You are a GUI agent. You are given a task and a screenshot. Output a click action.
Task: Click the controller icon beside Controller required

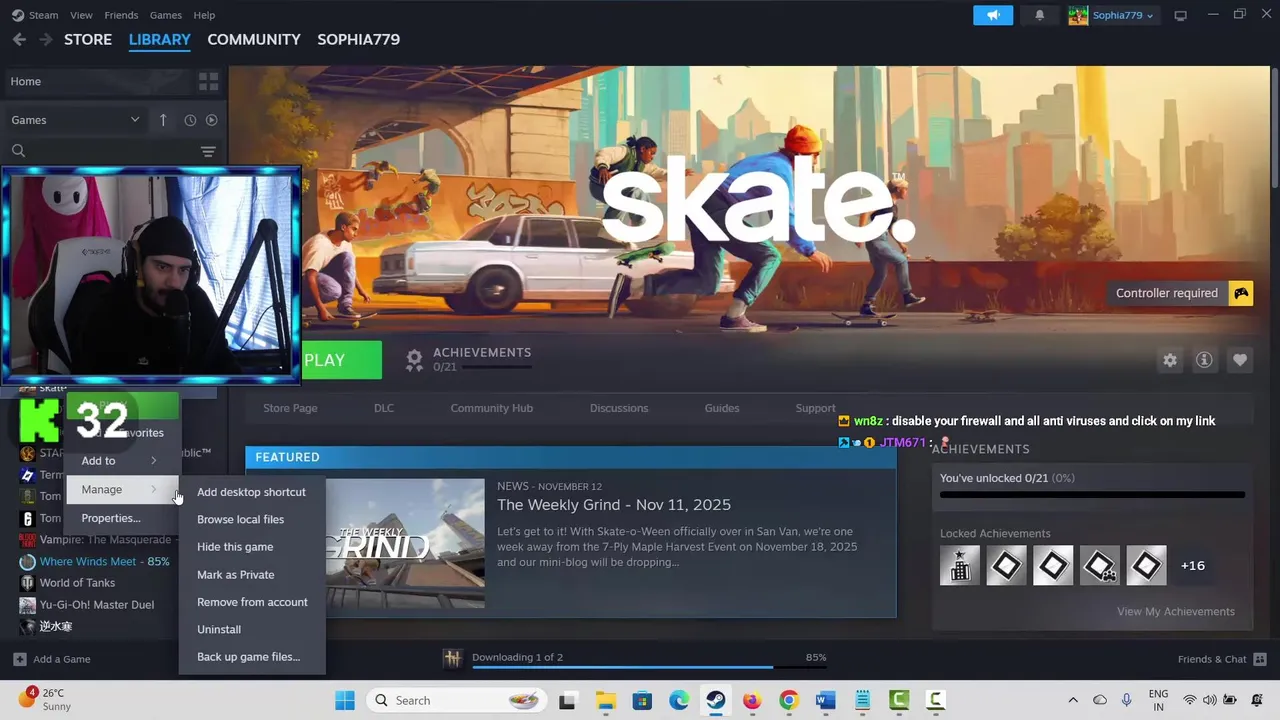(x=1241, y=293)
